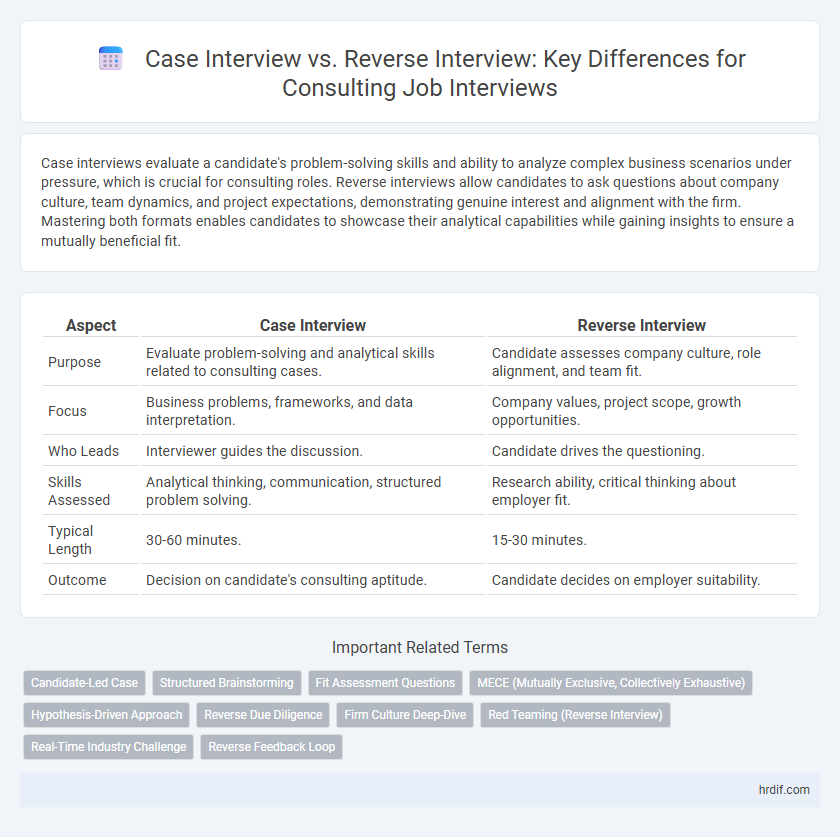Click 'Business problems, frameworks, and data interpretation' cell
Screen dimensions: 840x837
coord(313,411)
